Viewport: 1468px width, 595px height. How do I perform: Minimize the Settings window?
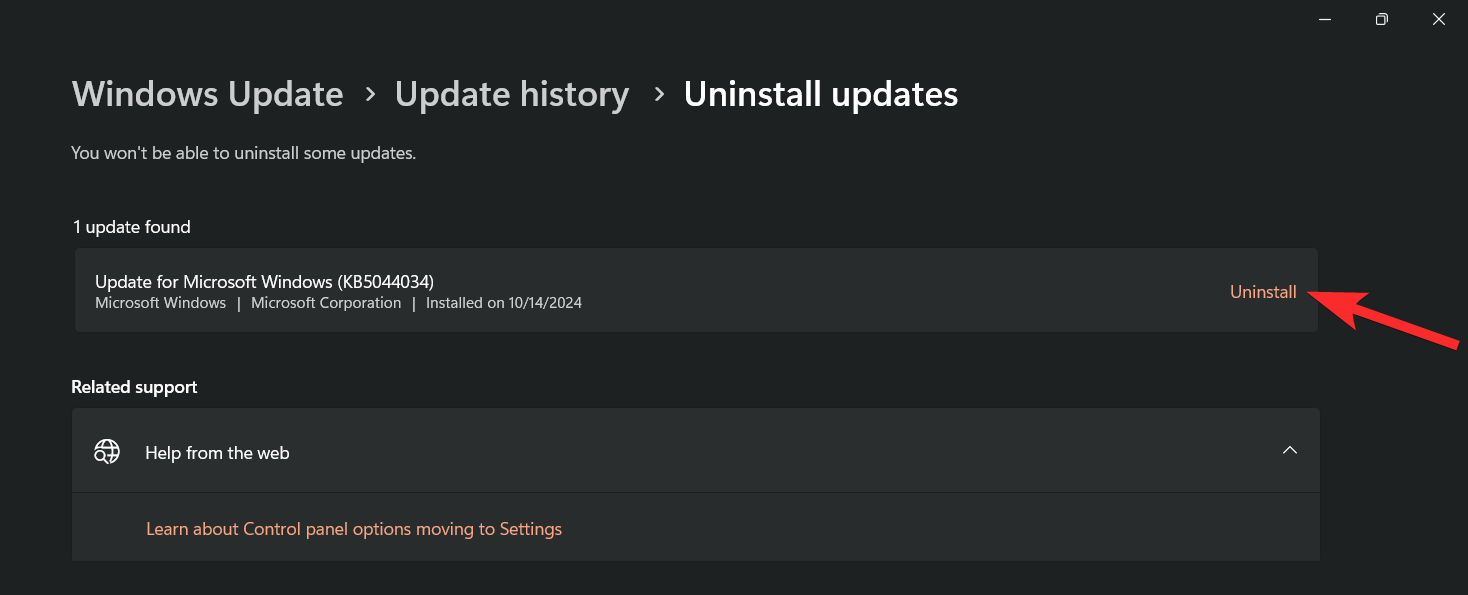click(x=1324, y=19)
